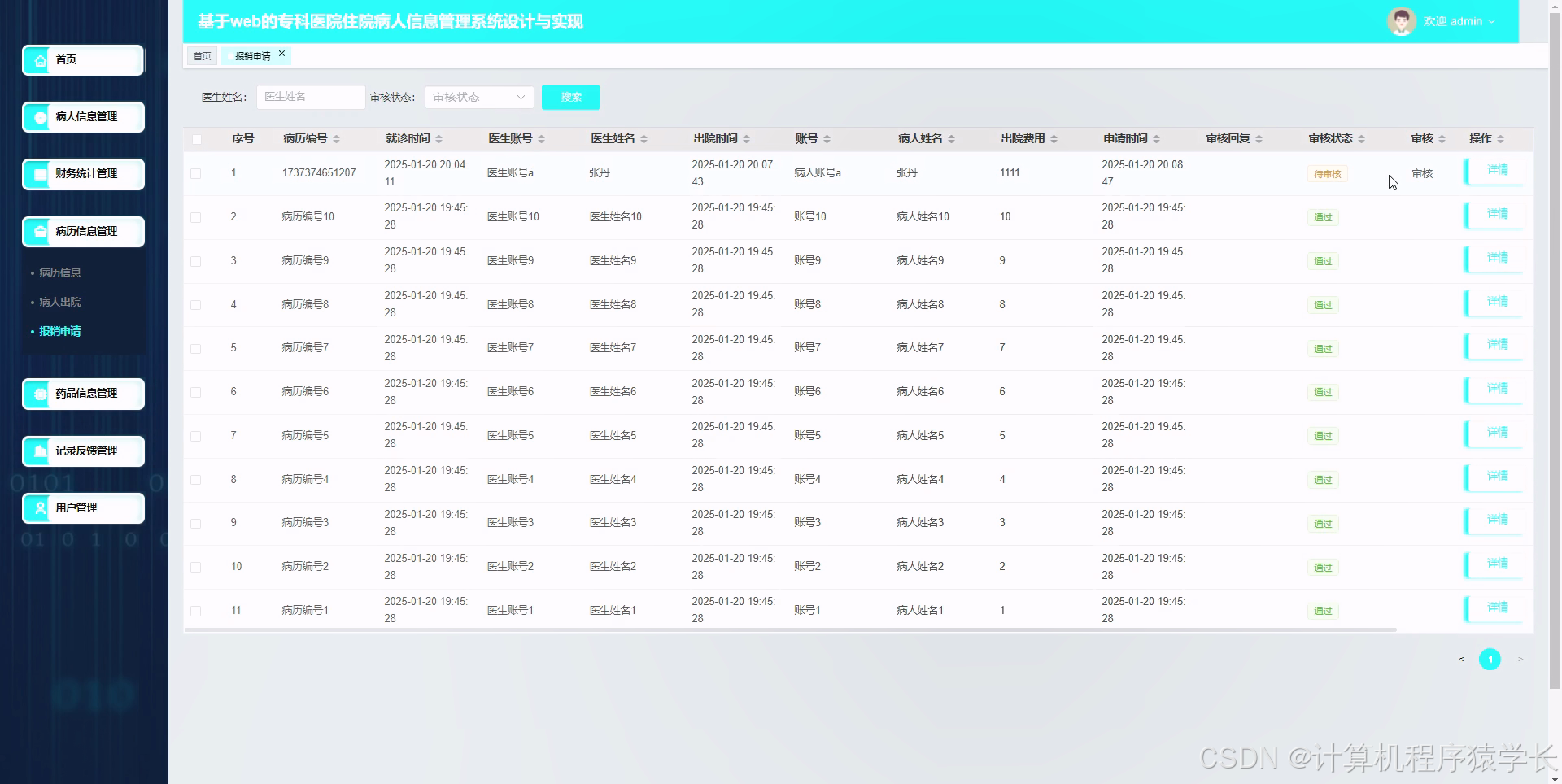Screen dimensions: 1562x784
Task: Open the 欢迎 admin user menu arrow
Action: 1492,22
